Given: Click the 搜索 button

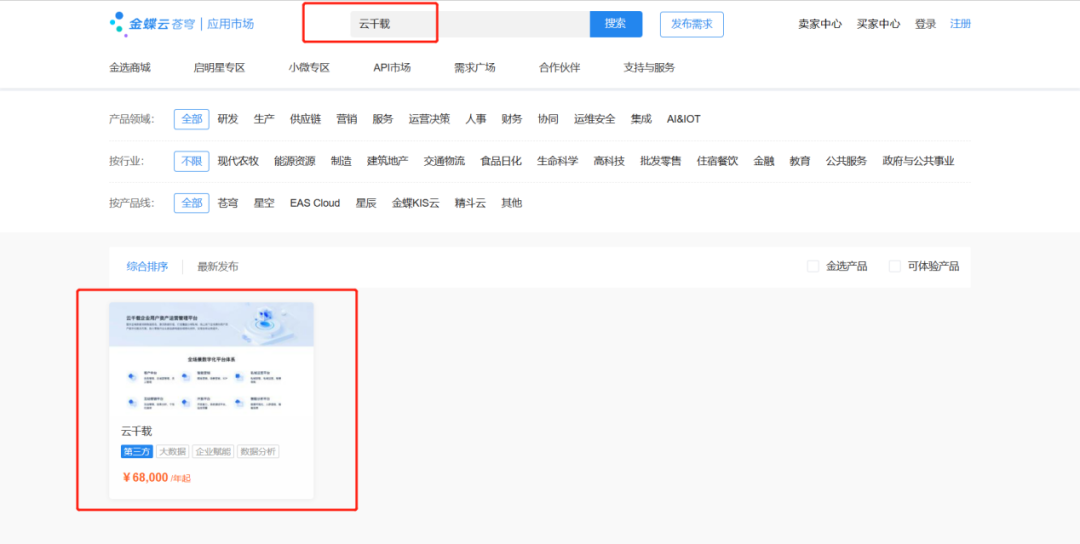Looking at the screenshot, I should (615, 24).
